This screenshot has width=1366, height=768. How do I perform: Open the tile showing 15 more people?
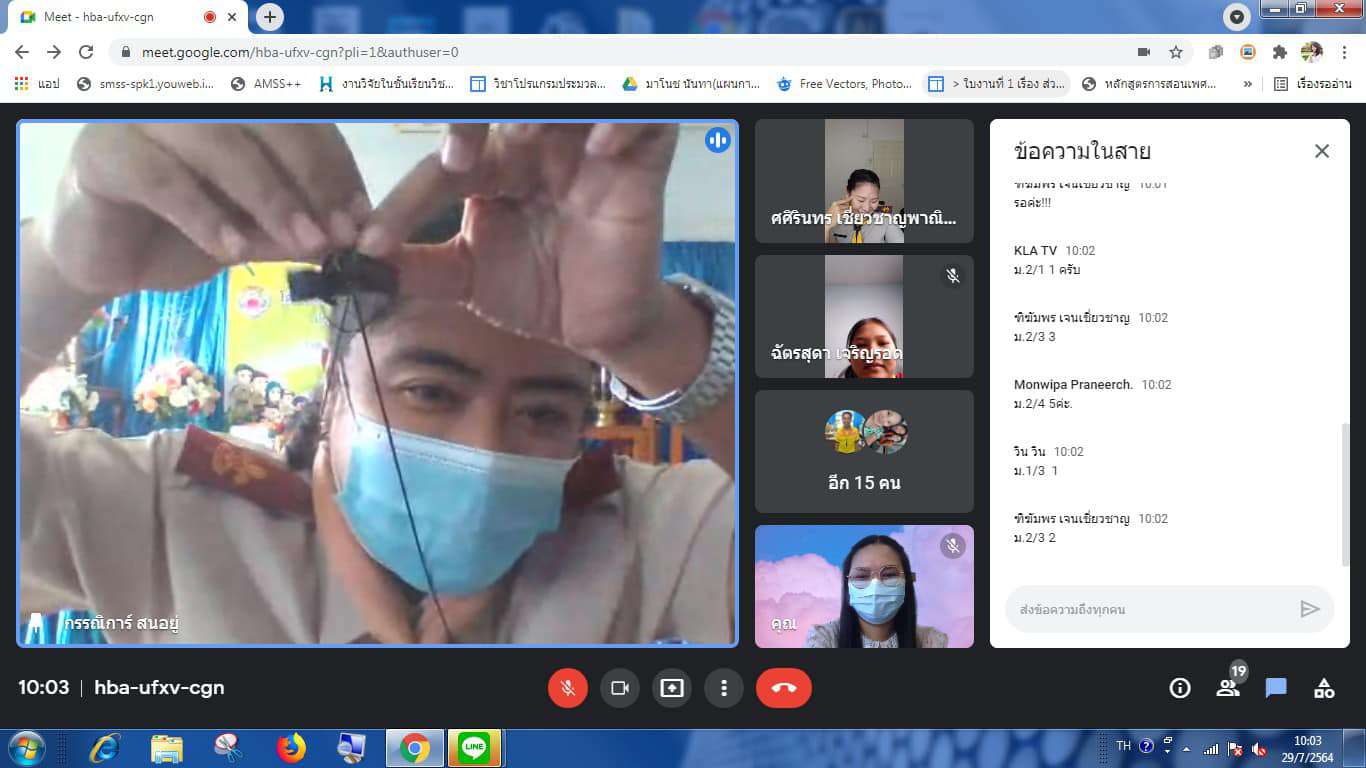[x=864, y=451]
